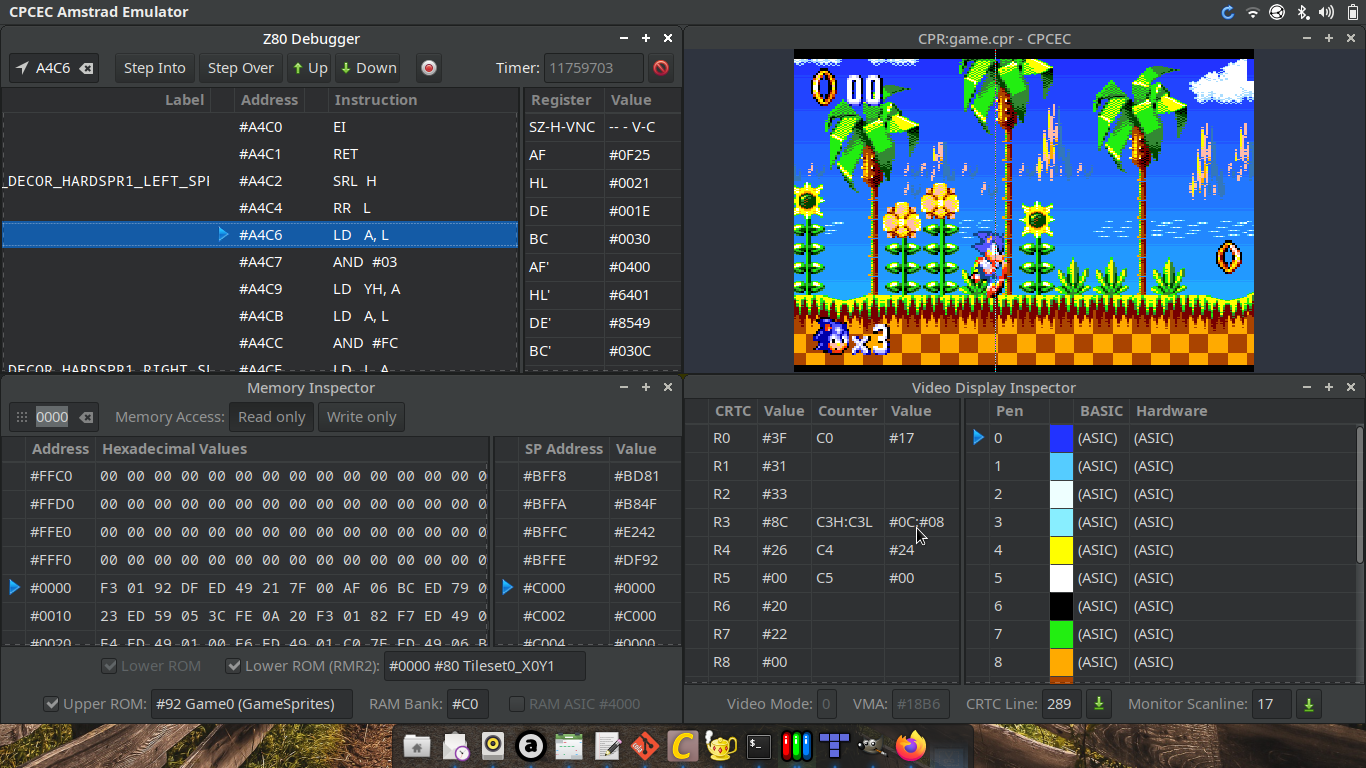Step Down in the debugger
This screenshot has width=1366, height=768.
[368, 68]
